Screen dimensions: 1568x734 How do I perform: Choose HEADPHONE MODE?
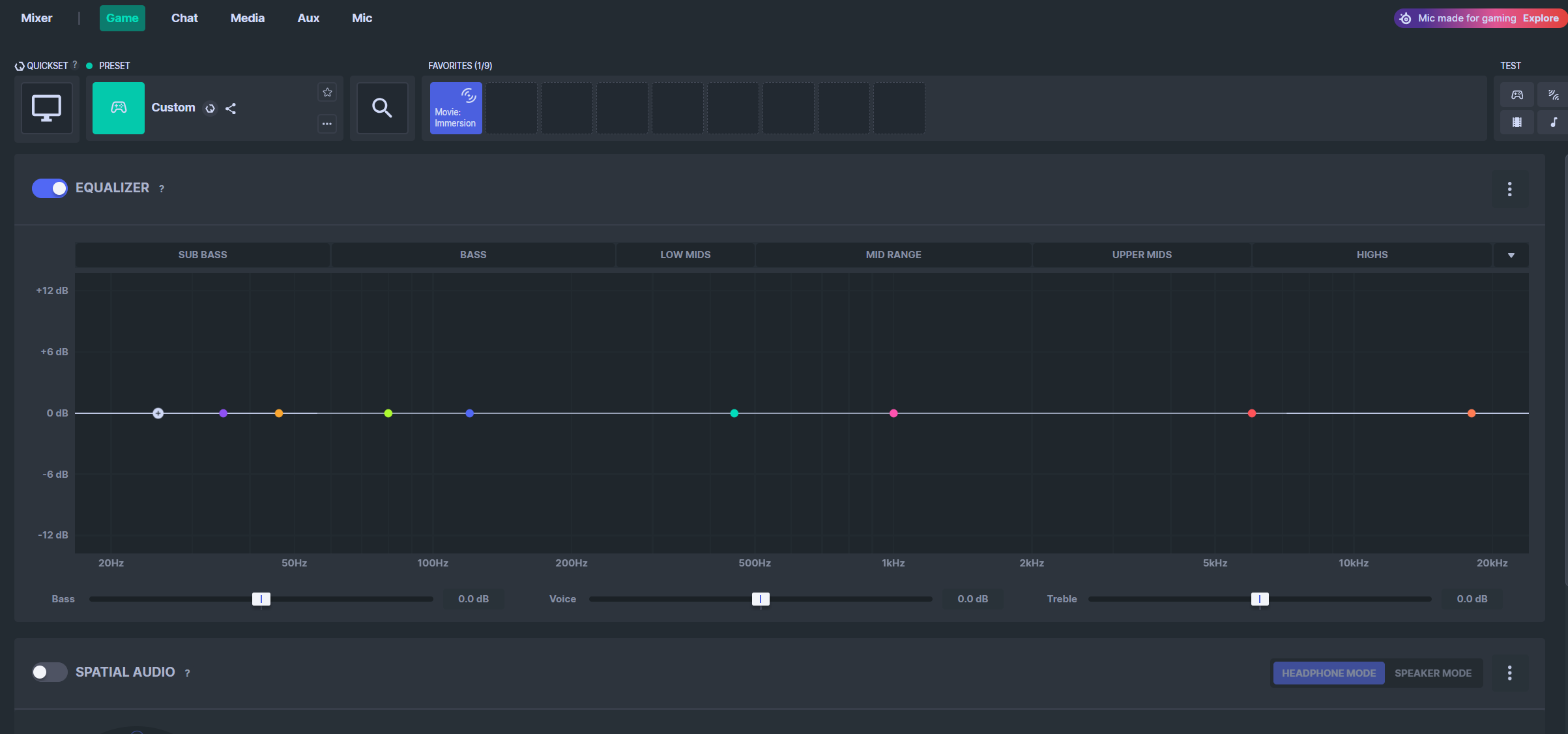click(1329, 673)
